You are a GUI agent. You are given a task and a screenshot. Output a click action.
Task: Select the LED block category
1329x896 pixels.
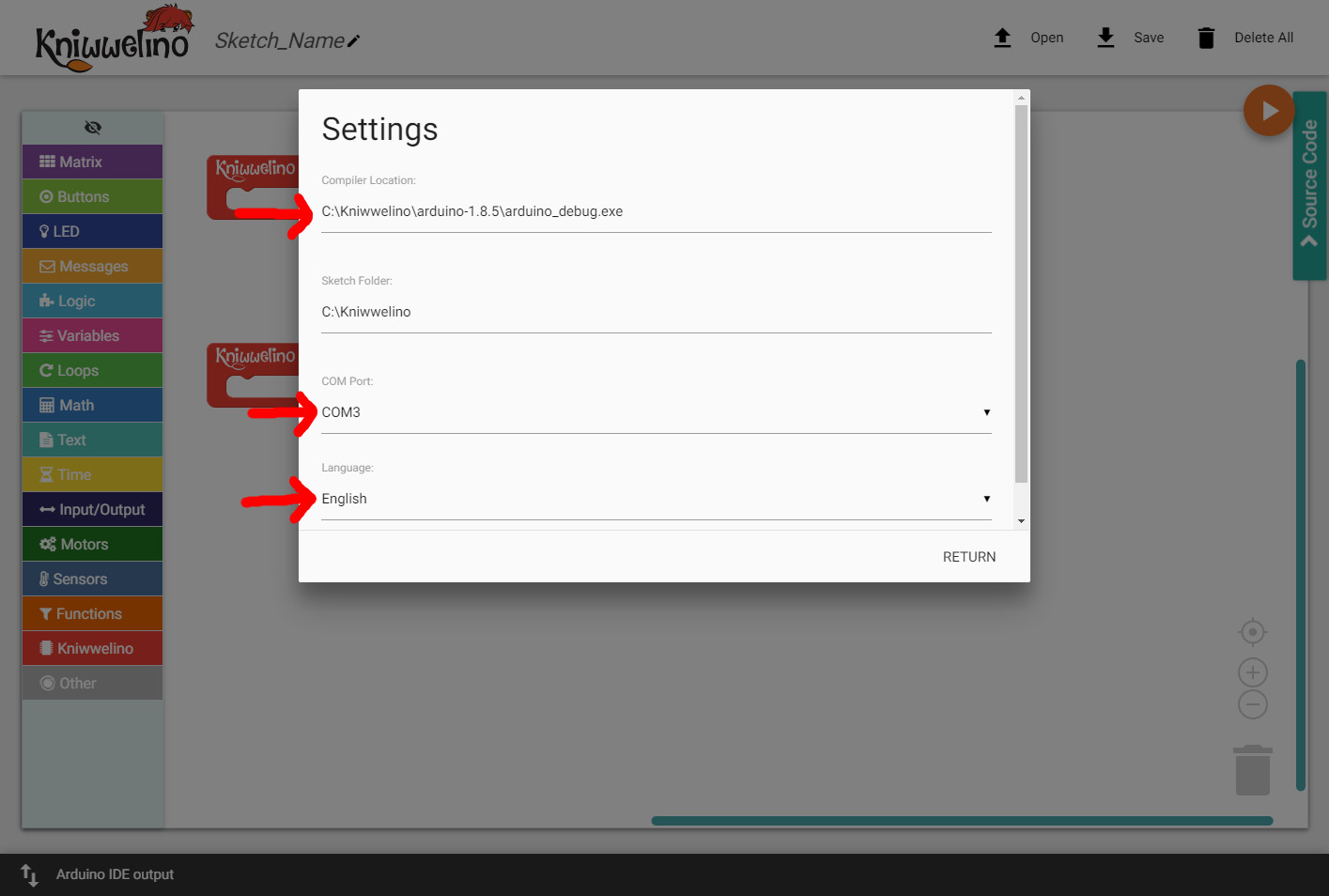tap(92, 231)
